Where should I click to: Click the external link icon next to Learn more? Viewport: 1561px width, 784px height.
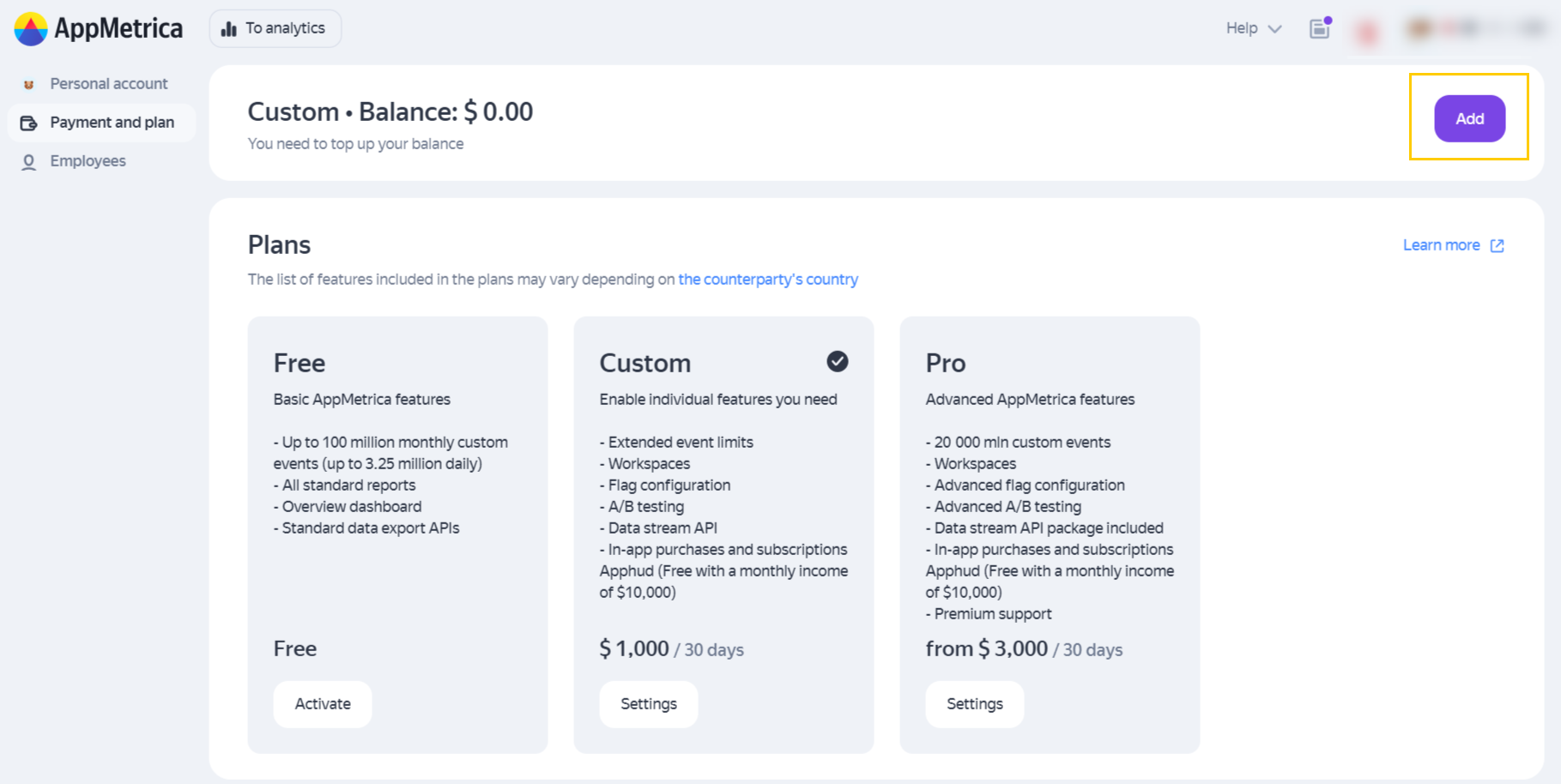click(1497, 246)
